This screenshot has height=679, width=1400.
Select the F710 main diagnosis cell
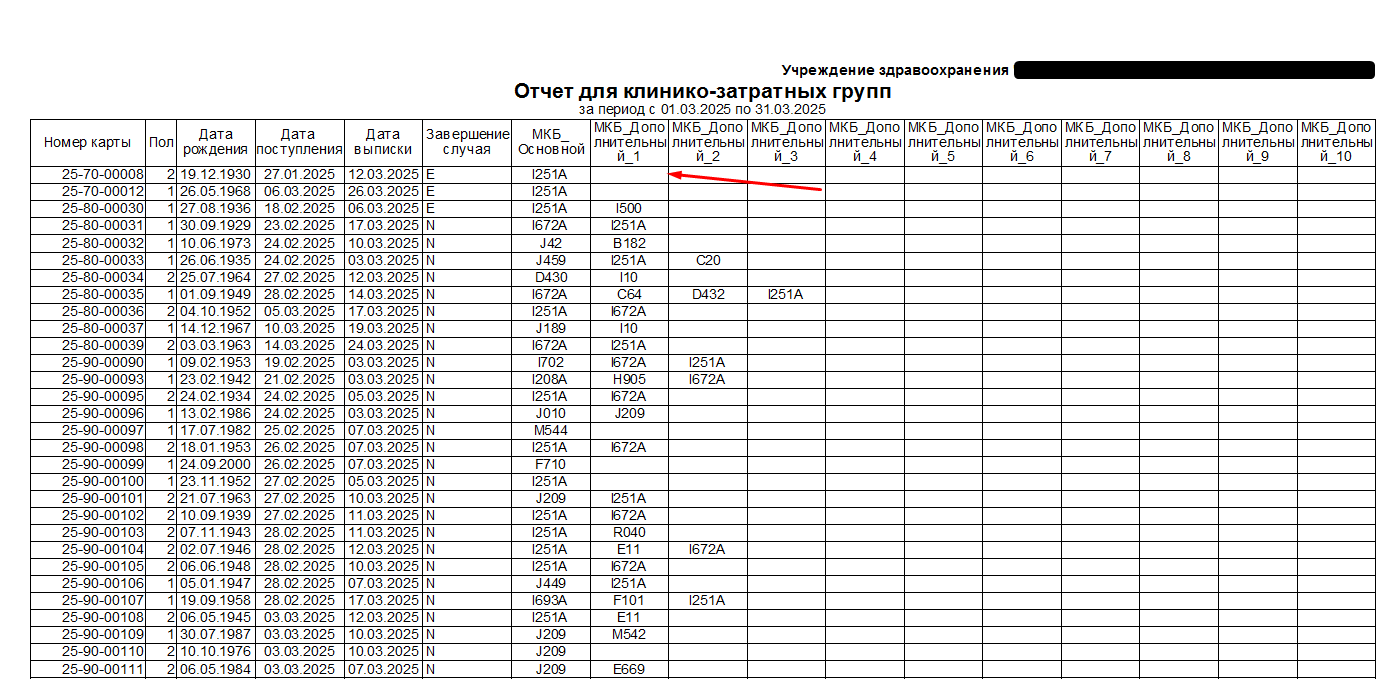pos(550,464)
